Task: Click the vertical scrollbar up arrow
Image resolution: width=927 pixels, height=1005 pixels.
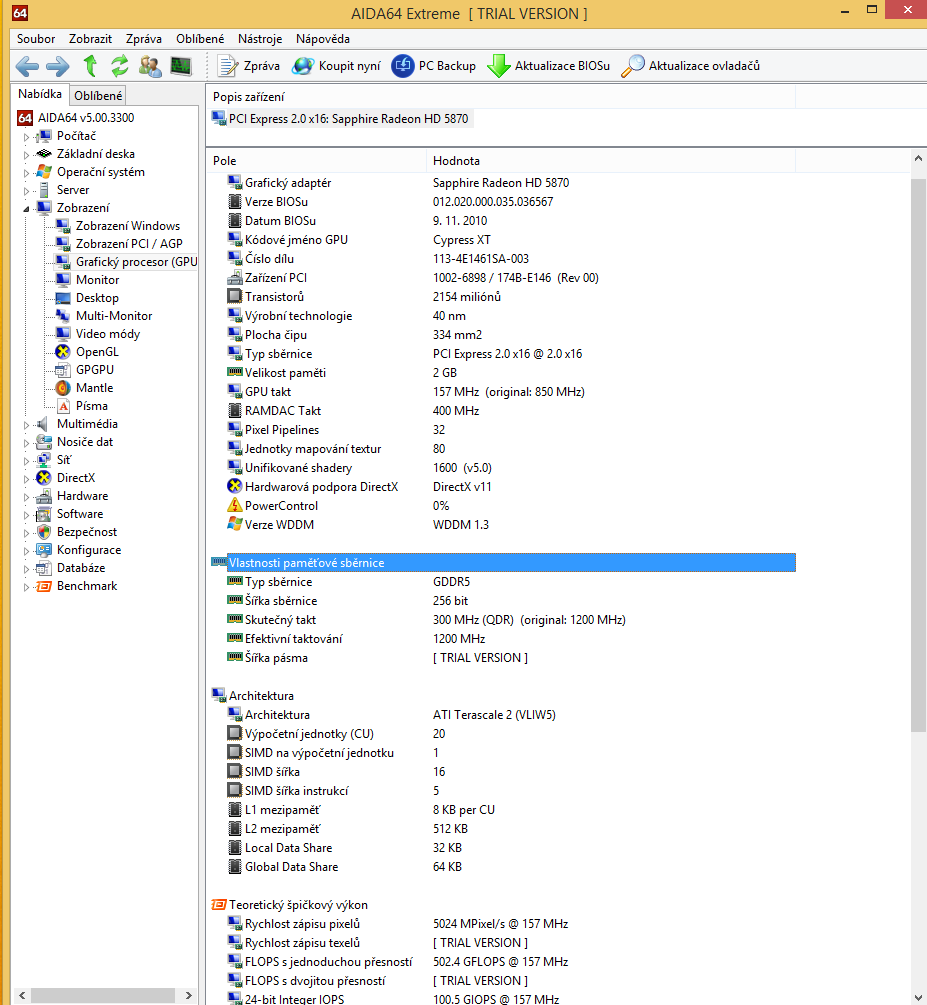Action: click(918, 158)
